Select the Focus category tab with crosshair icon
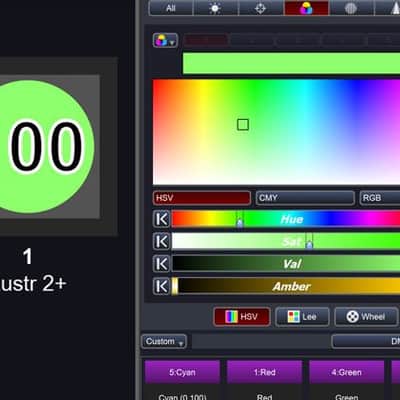 261,8
